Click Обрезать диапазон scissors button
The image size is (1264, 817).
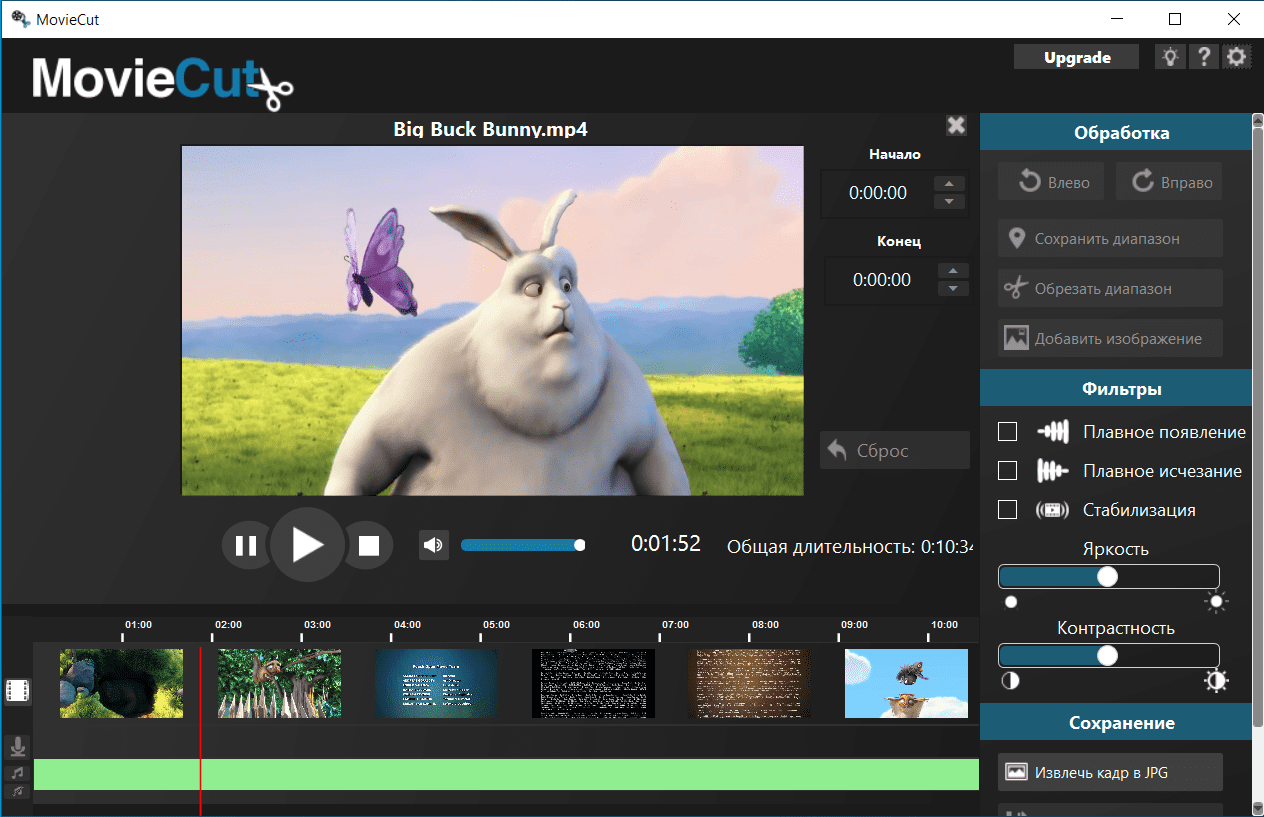1110,288
